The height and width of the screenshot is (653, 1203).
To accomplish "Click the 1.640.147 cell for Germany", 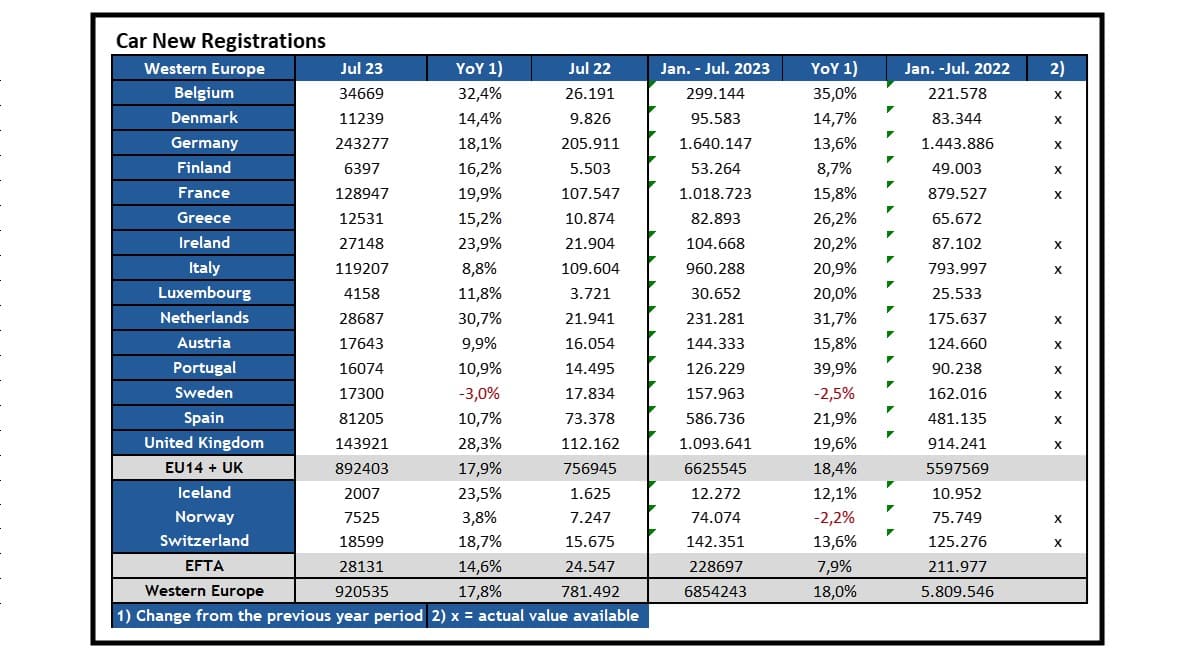I will (x=715, y=144).
